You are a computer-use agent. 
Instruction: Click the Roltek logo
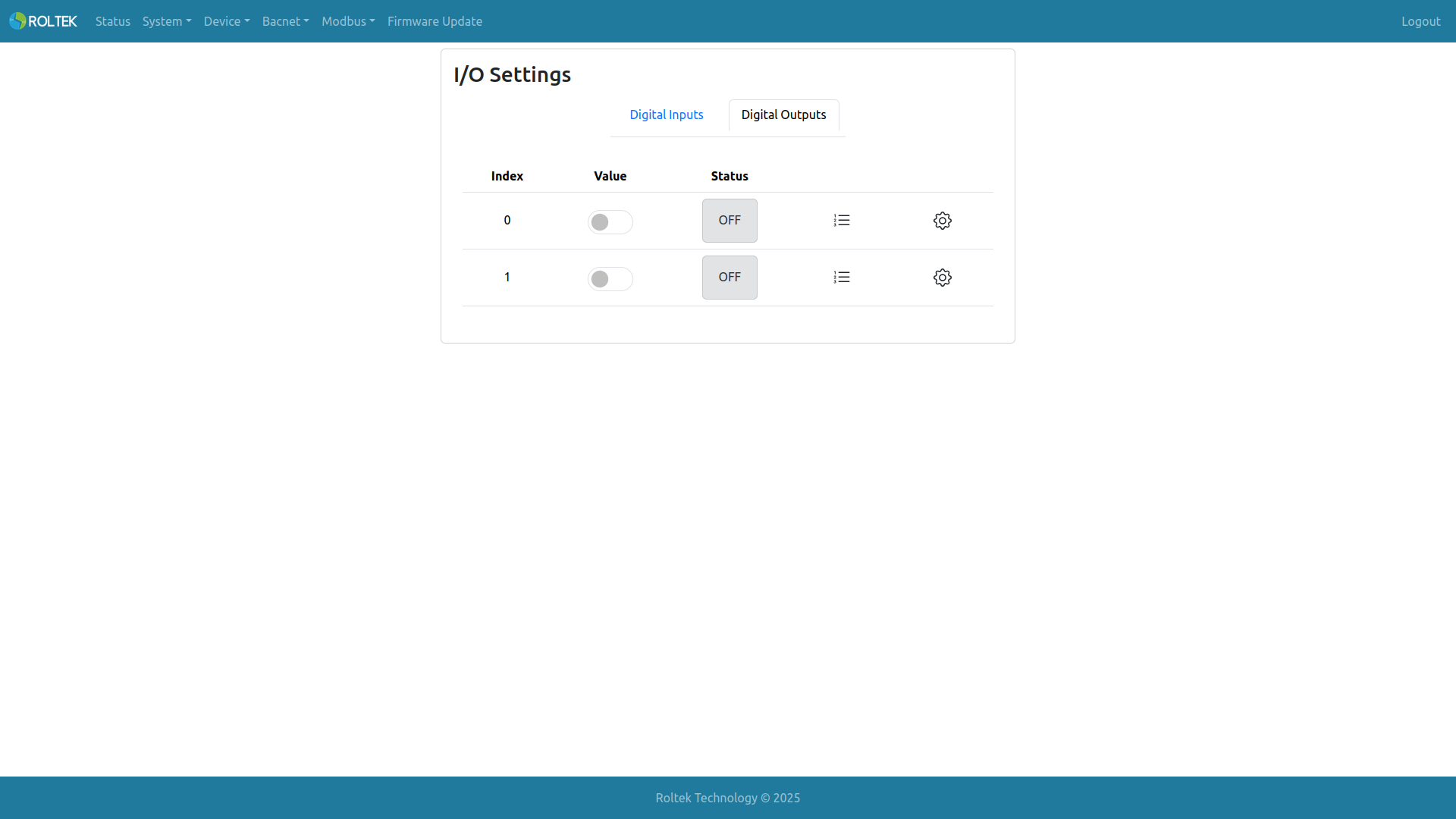click(43, 21)
